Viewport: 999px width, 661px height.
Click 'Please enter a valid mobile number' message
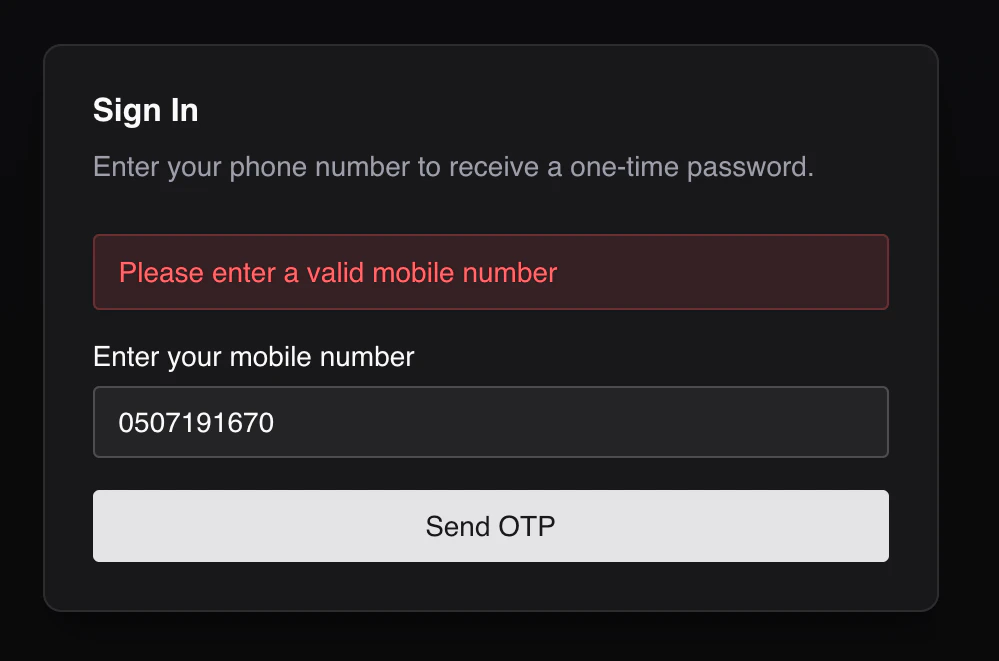coord(337,272)
